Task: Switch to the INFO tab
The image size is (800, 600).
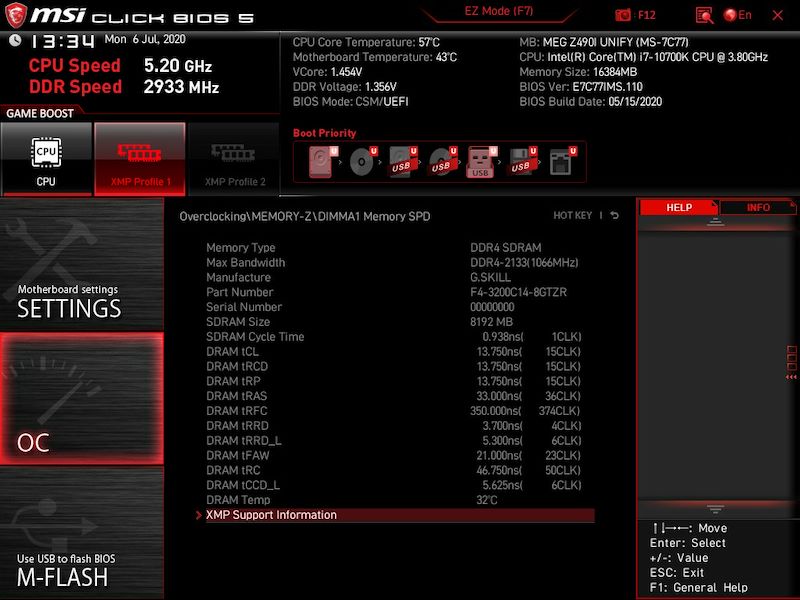Action: (x=758, y=208)
